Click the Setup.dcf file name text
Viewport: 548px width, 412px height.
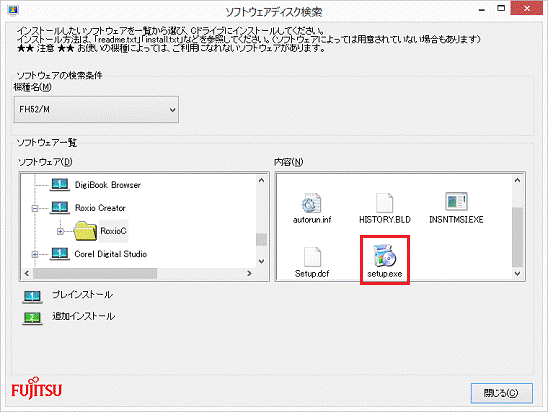[312, 274]
